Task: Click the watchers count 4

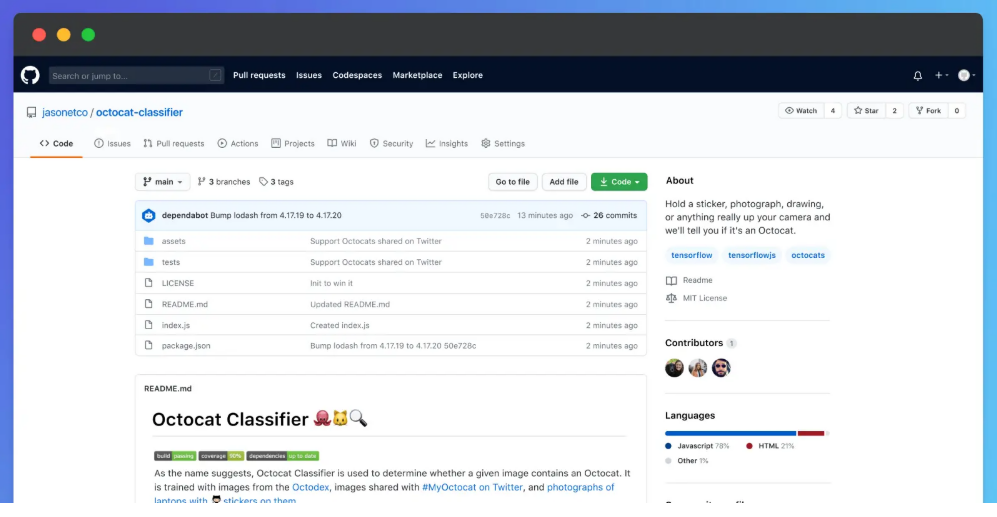Action: click(832, 111)
